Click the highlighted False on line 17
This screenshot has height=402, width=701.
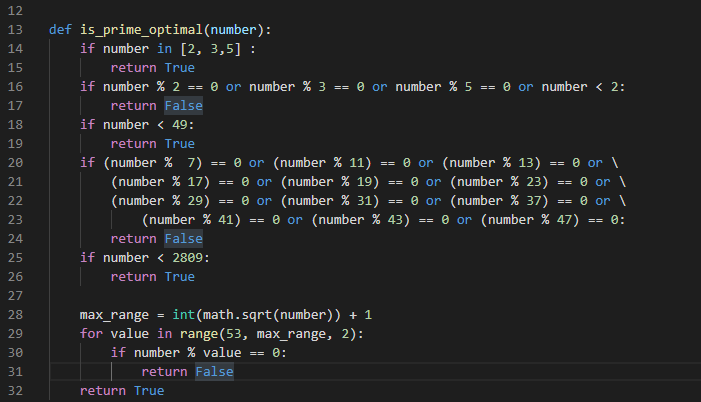183,106
